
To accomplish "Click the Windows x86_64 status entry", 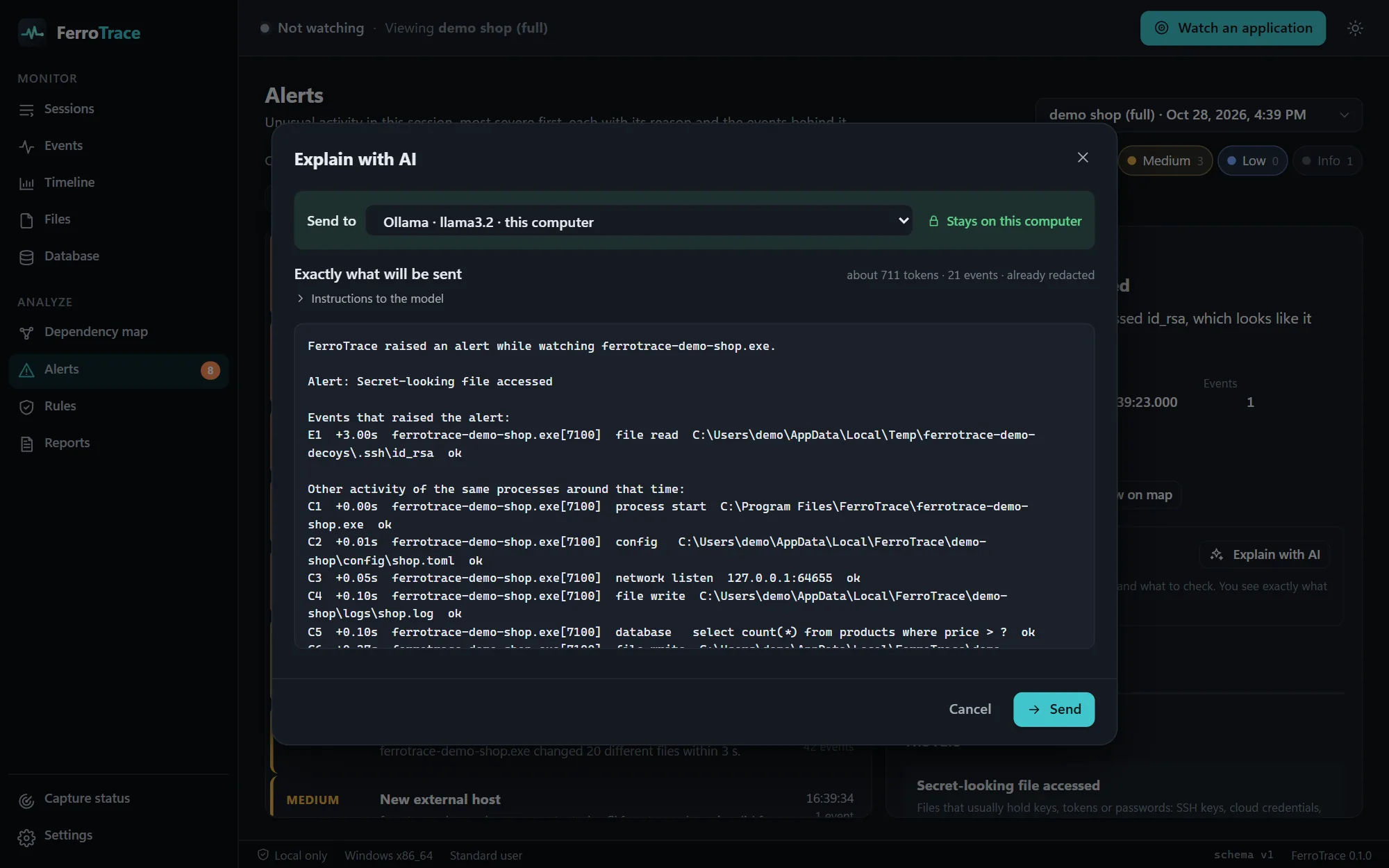I will tap(388, 856).
